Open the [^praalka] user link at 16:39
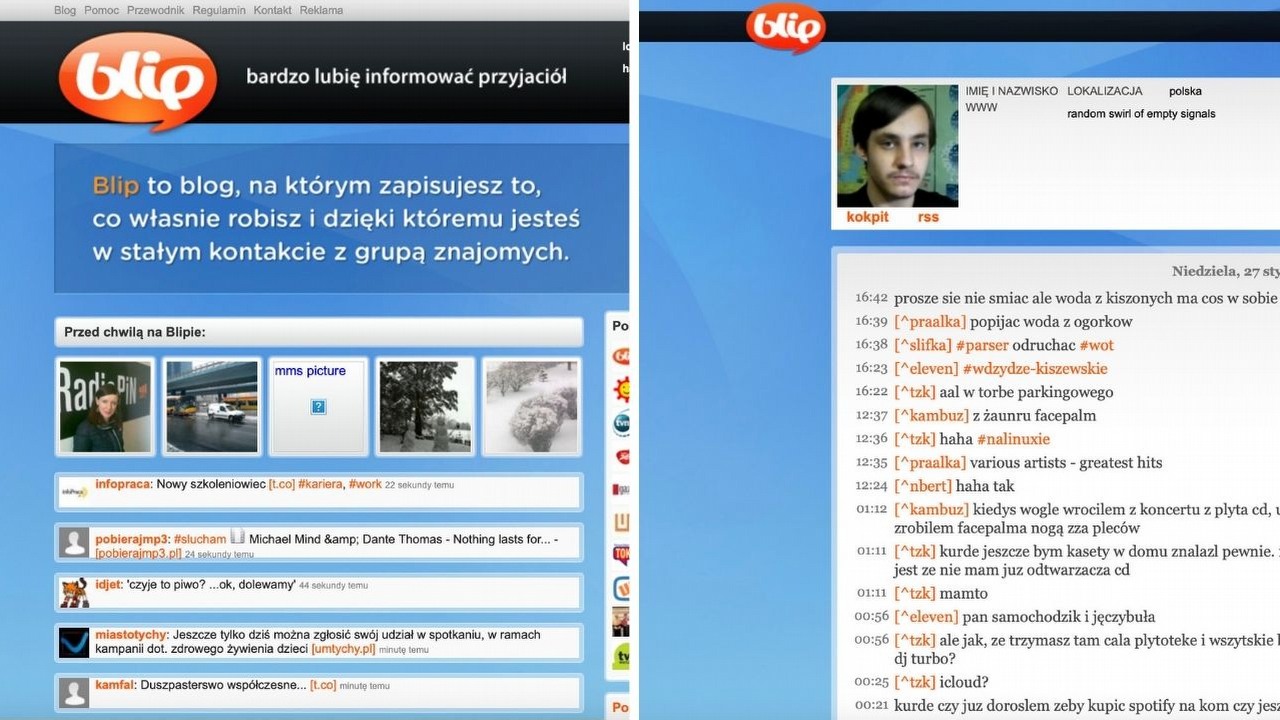Viewport: 1280px width, 720px height. pos(930,322)
